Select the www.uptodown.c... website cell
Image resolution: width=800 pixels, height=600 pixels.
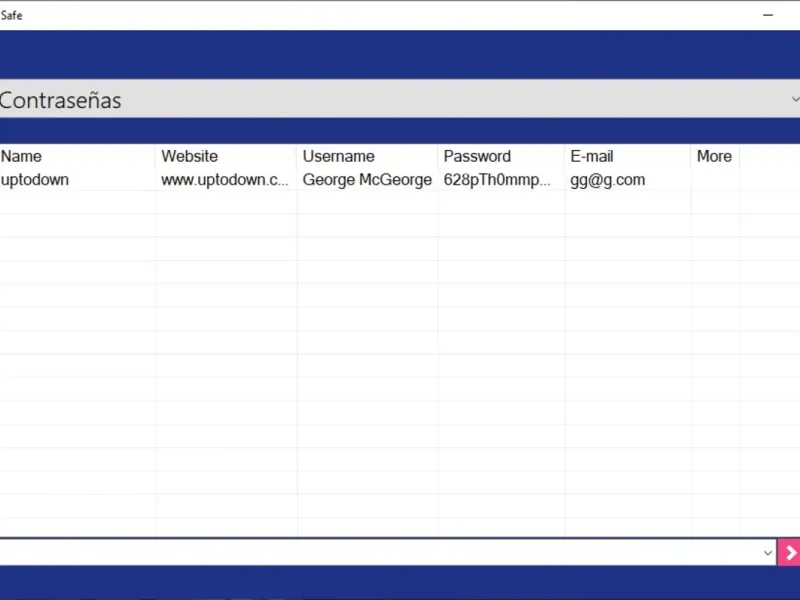[x=226, y=180]
